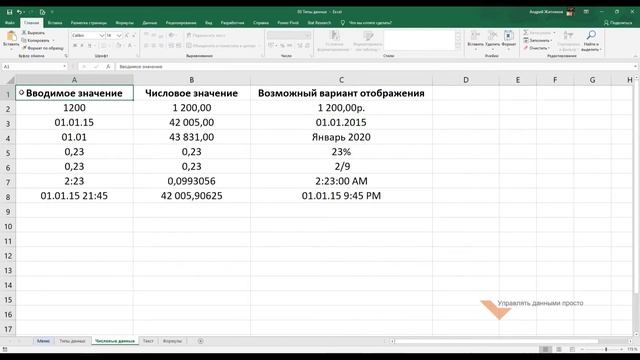Click the user account picture
The image size is (640, 360).
pos(570,12)
